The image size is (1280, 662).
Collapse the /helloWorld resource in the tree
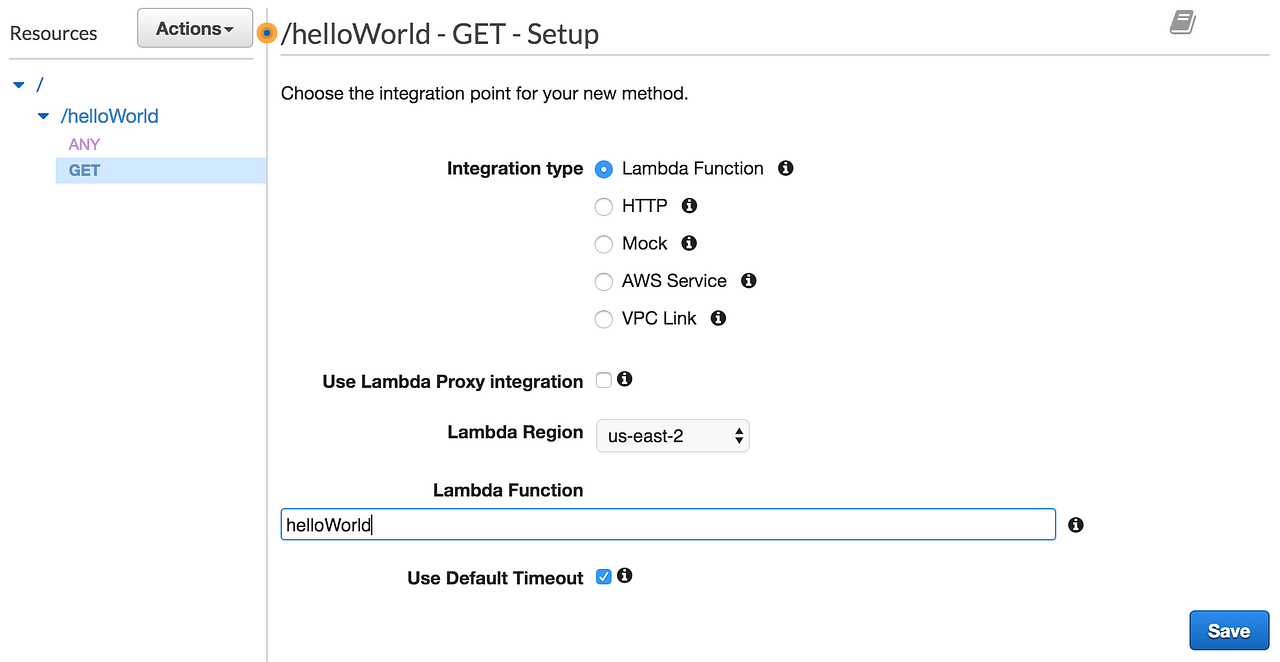click(x=42, y=116)
